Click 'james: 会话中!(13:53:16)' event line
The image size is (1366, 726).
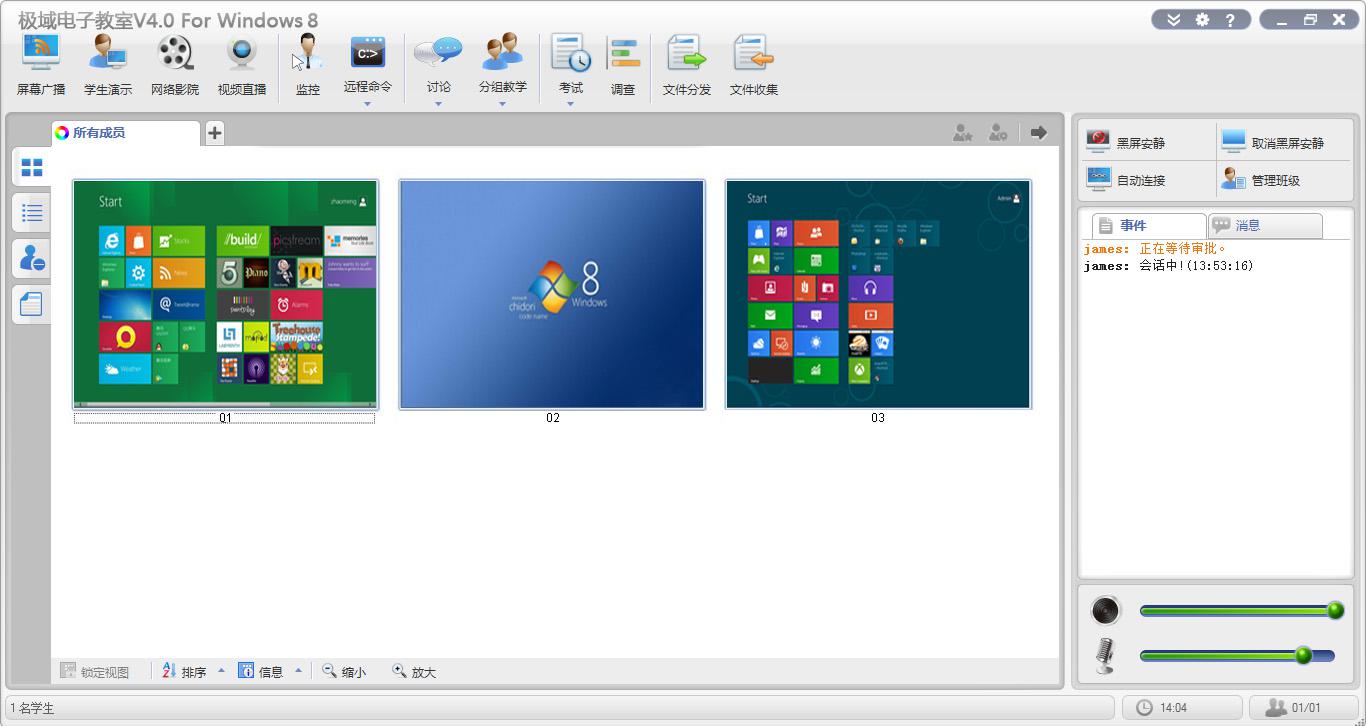tap(1168, 266)
